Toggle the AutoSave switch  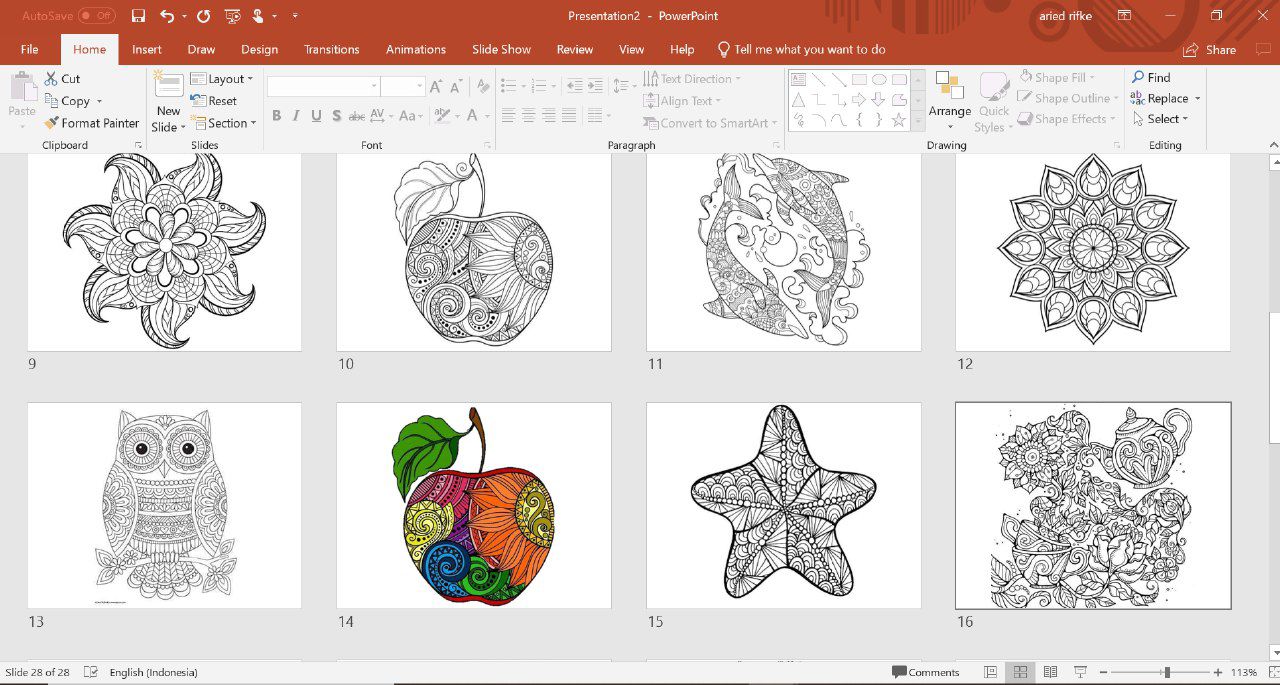97,16
